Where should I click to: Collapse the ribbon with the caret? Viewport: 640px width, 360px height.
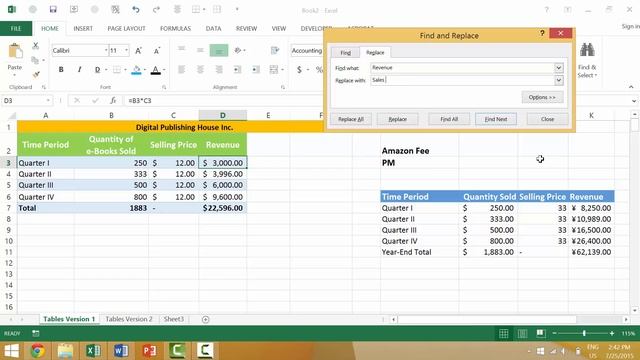[x=631, y=87]
